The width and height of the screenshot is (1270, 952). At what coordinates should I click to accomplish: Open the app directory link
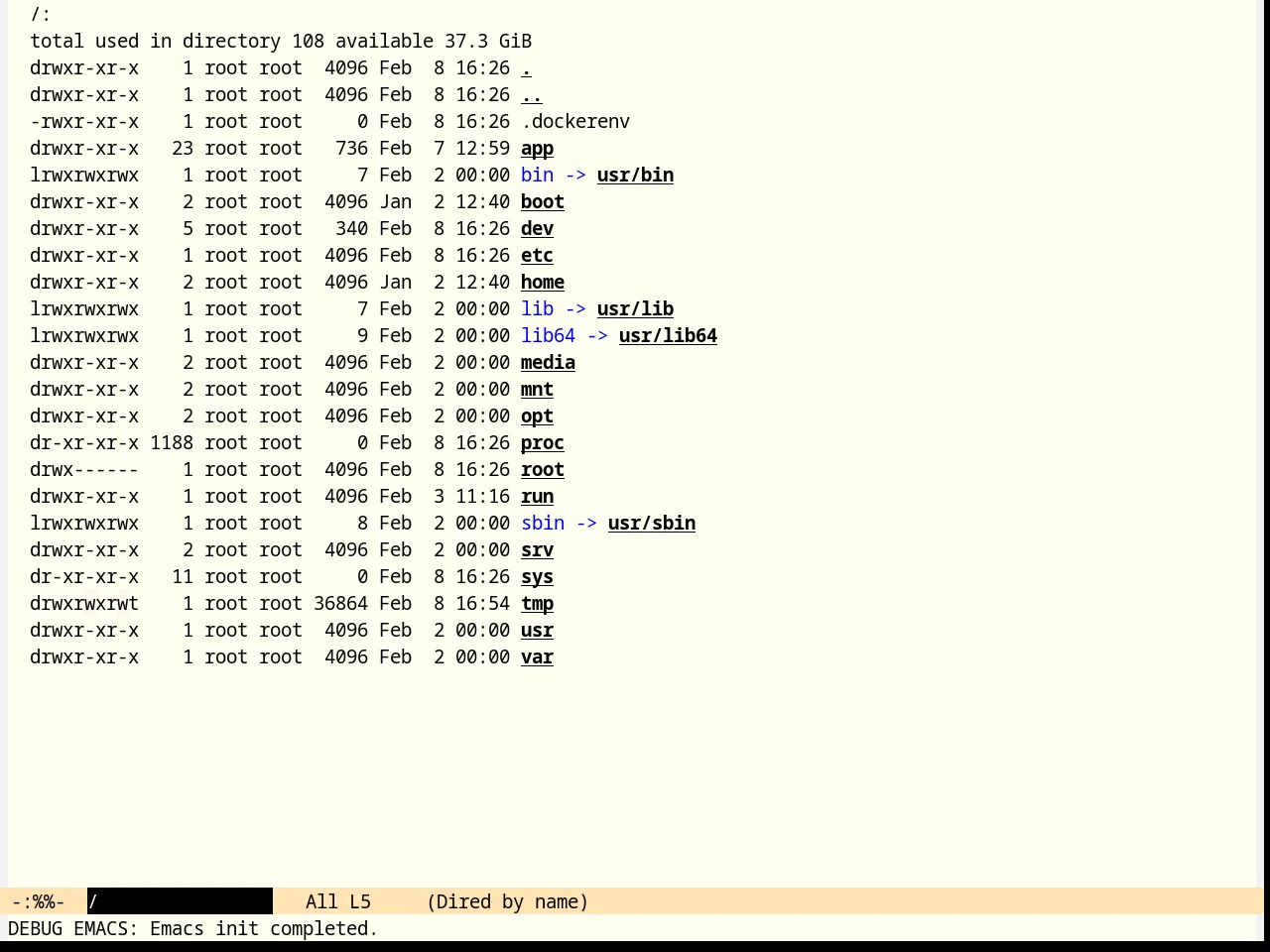pos(537,149)
